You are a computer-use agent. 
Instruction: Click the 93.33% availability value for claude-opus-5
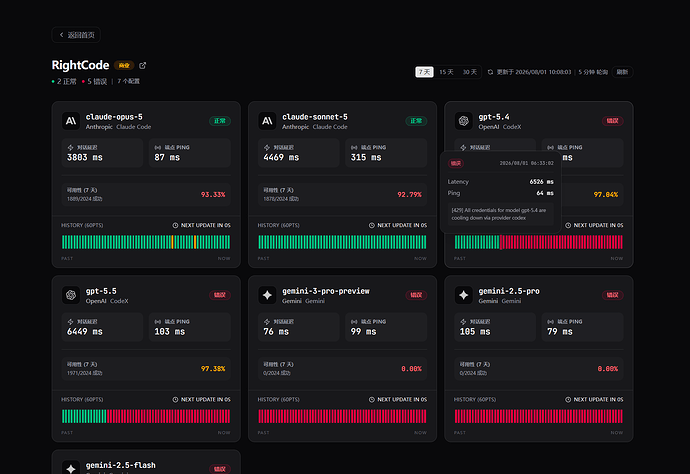[x=213, y=195]
